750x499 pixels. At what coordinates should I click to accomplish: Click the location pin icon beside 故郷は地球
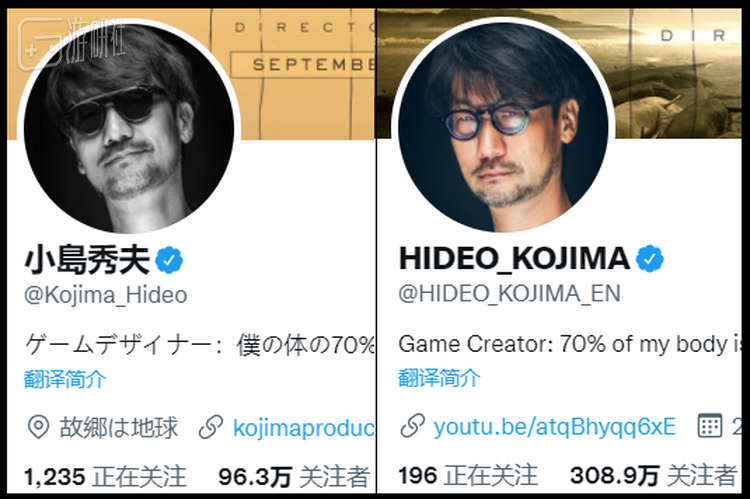[38, 427]
